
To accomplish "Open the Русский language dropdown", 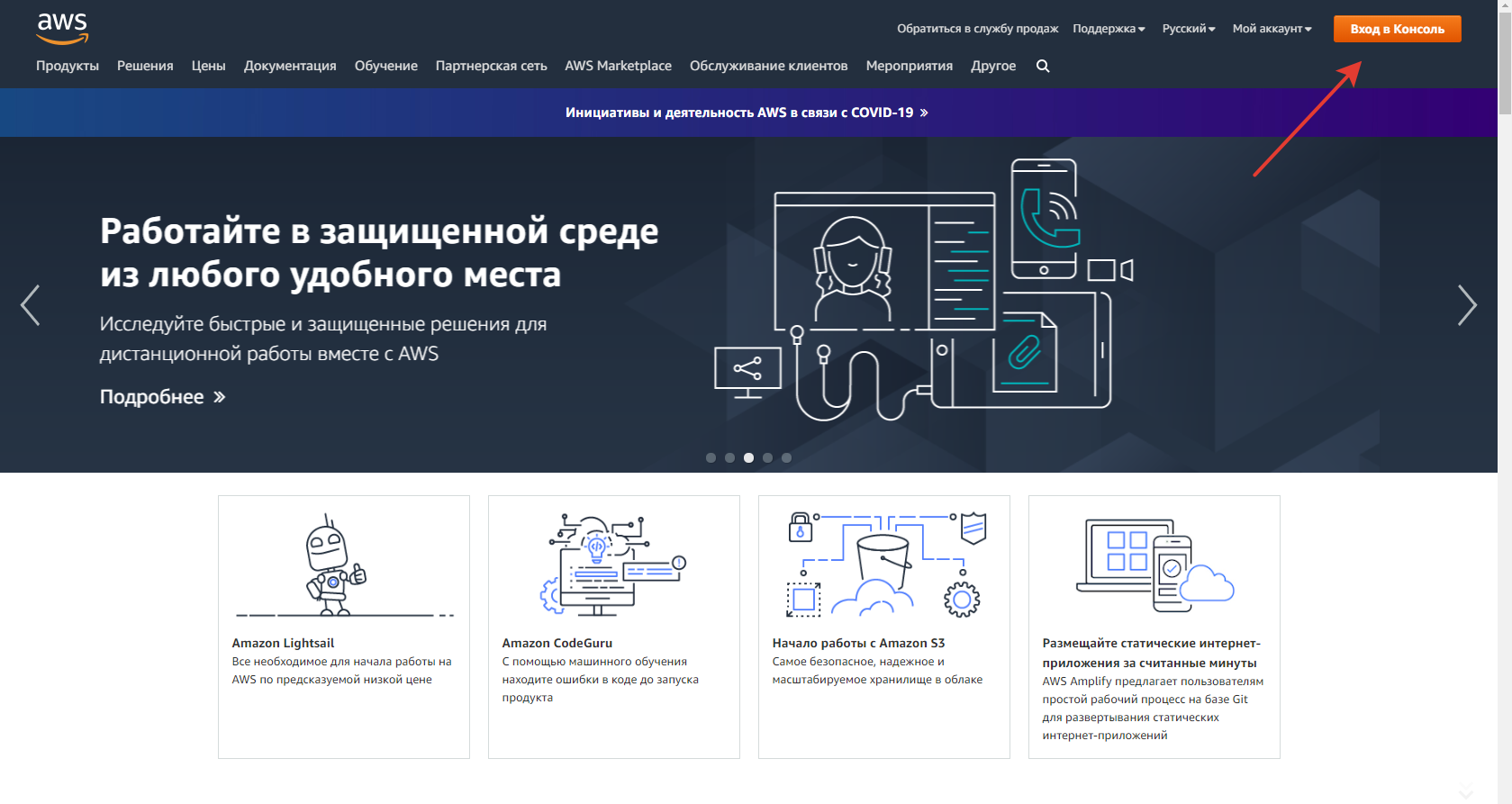I will coord(1189,29).
